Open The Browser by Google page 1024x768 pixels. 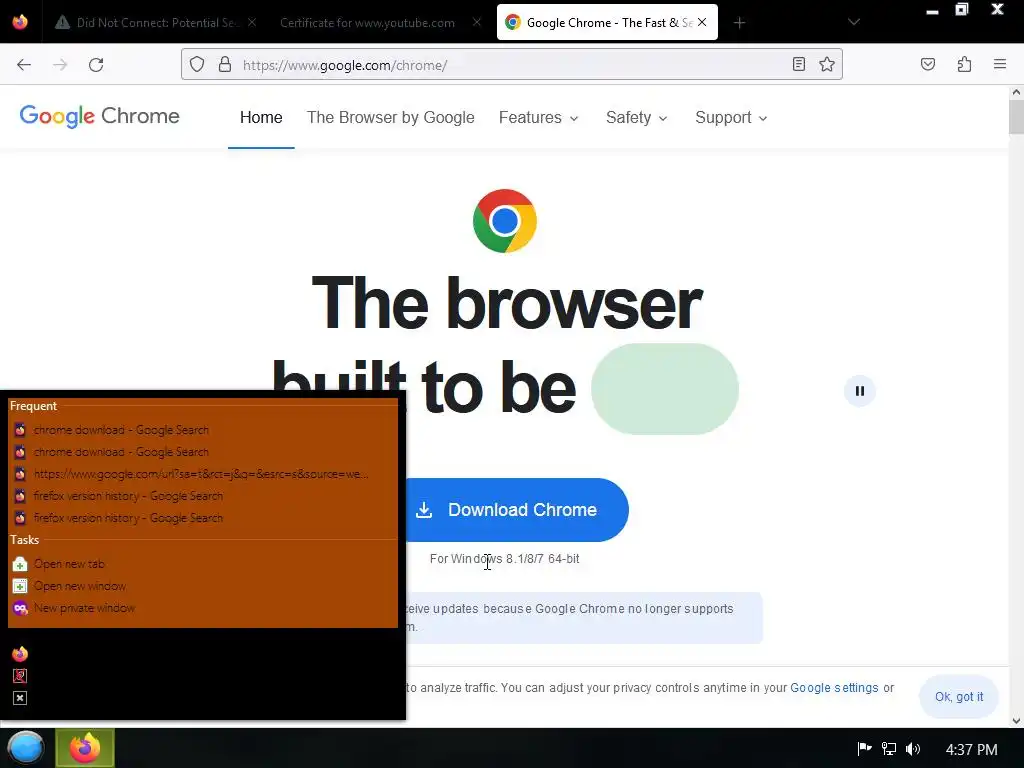click(391, 118)
